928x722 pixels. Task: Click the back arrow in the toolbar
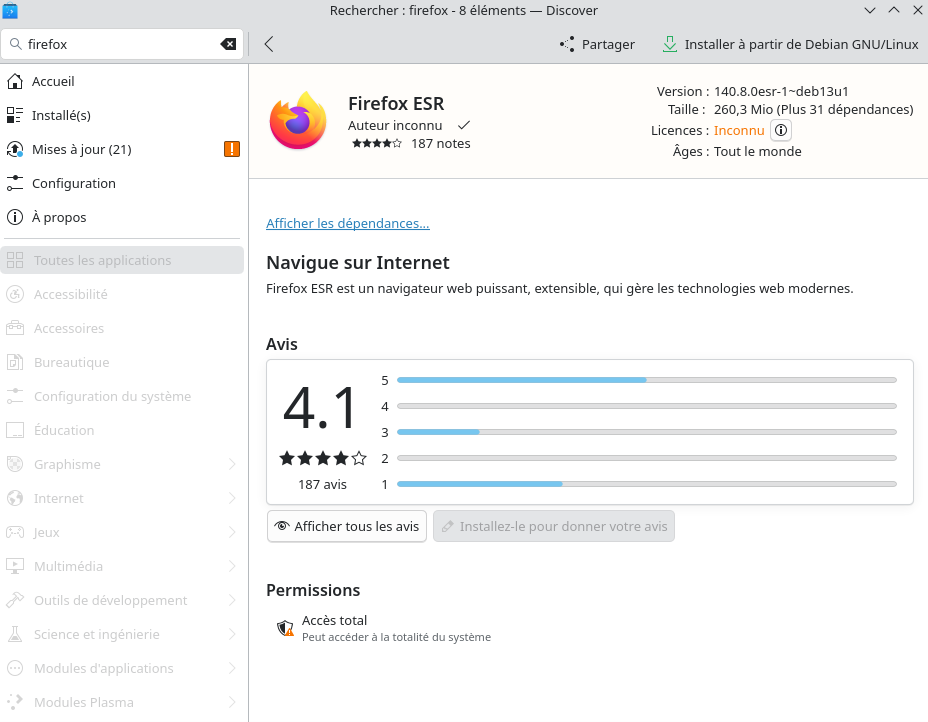pos(269,44)
